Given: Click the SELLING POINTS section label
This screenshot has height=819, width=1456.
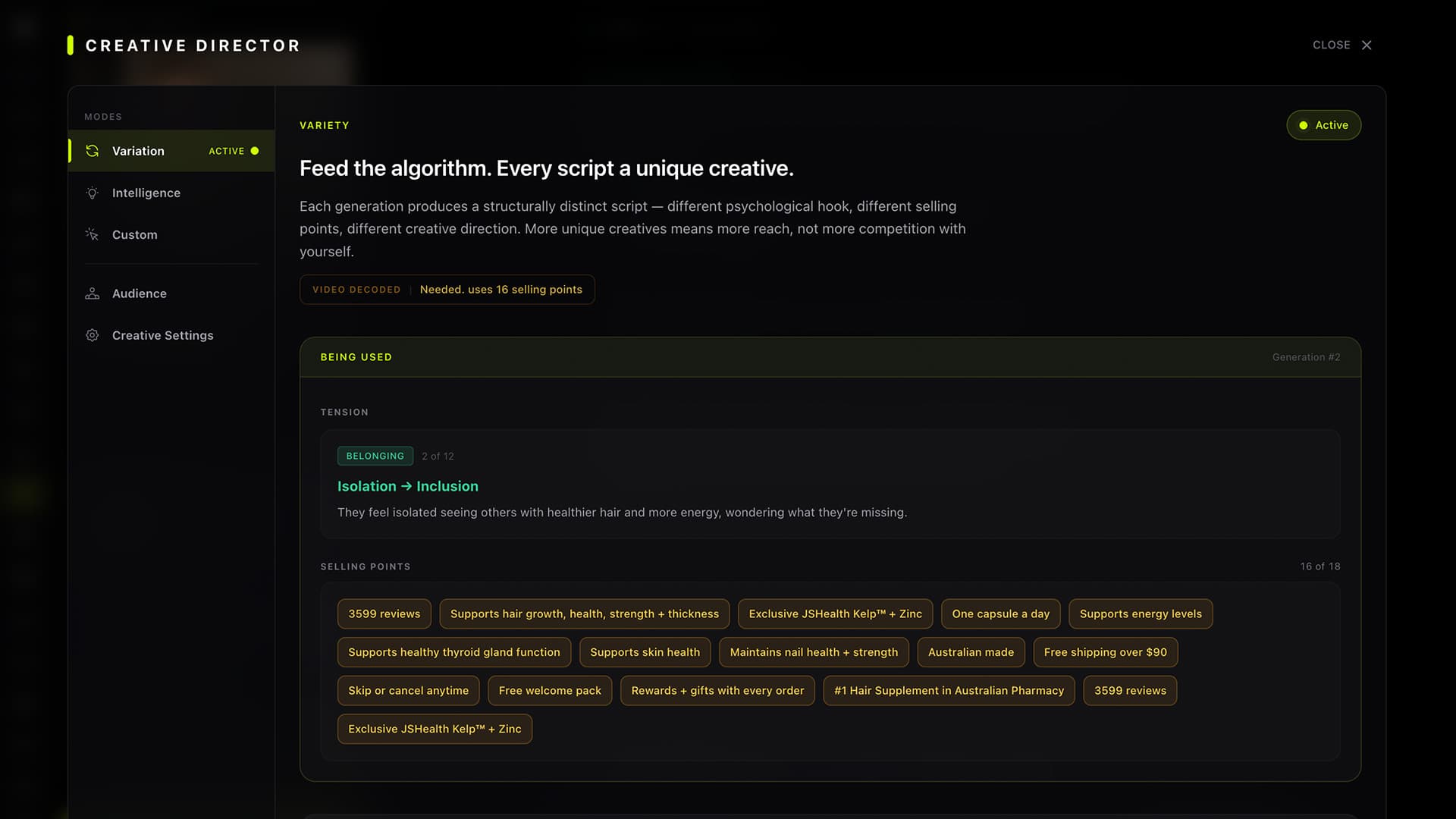Looking at the screenshot, I should coord(366,566).
